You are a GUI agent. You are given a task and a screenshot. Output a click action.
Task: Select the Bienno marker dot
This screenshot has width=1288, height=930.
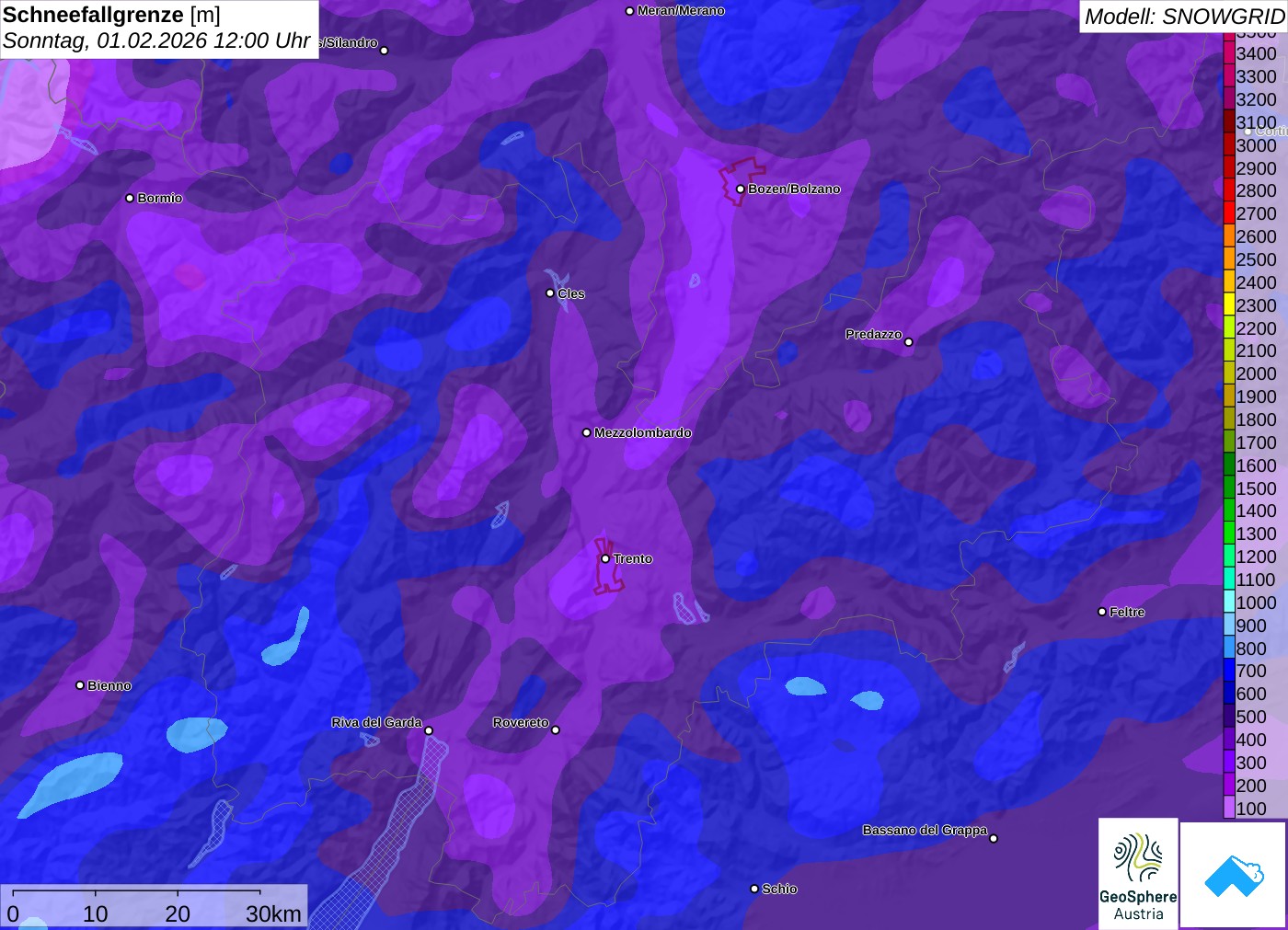80,685
